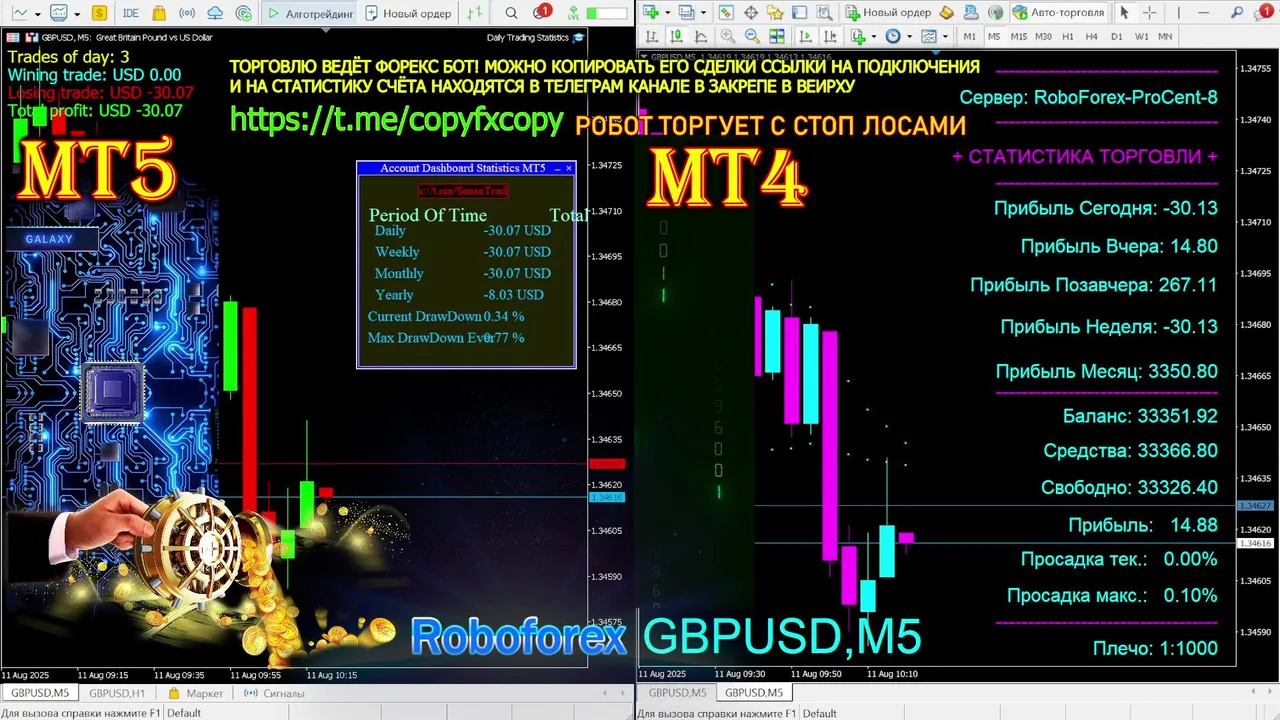Open the IDE MetaEditor button in MT5
This screenshot has width=1280, height=720.
(x=131, y=13)
